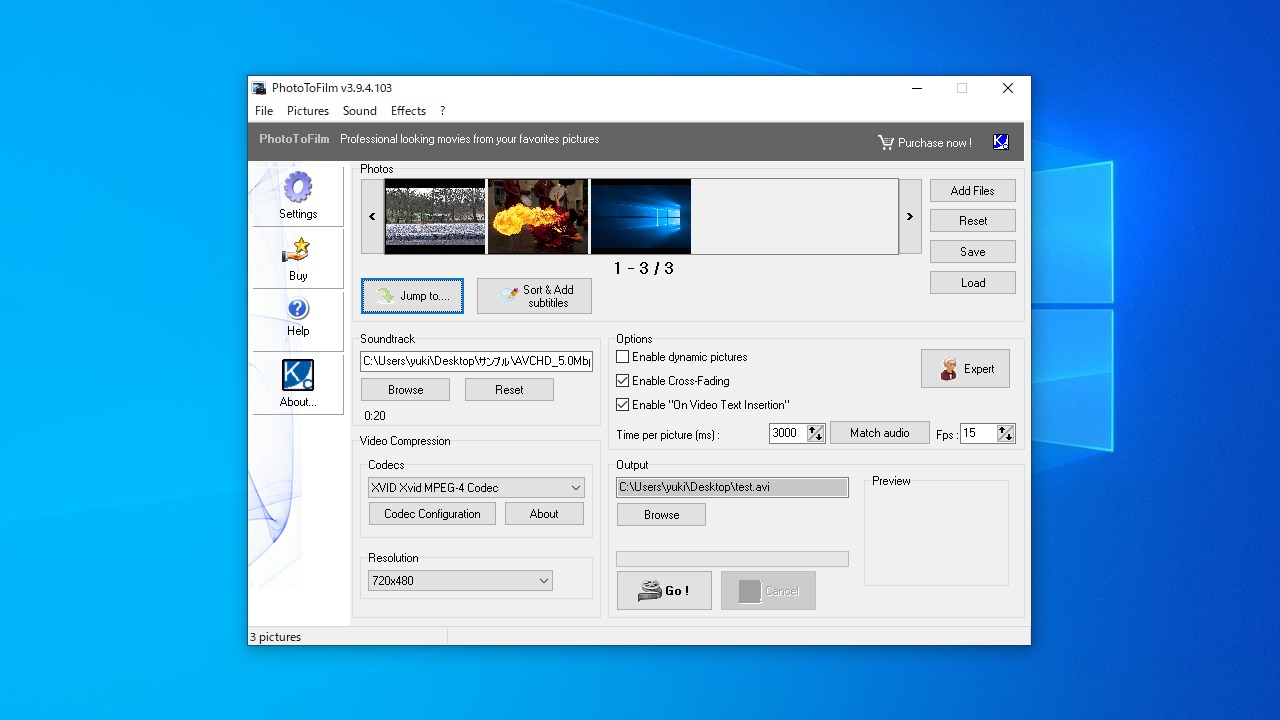
Task: Click the Load button
Action: [973, 283]
